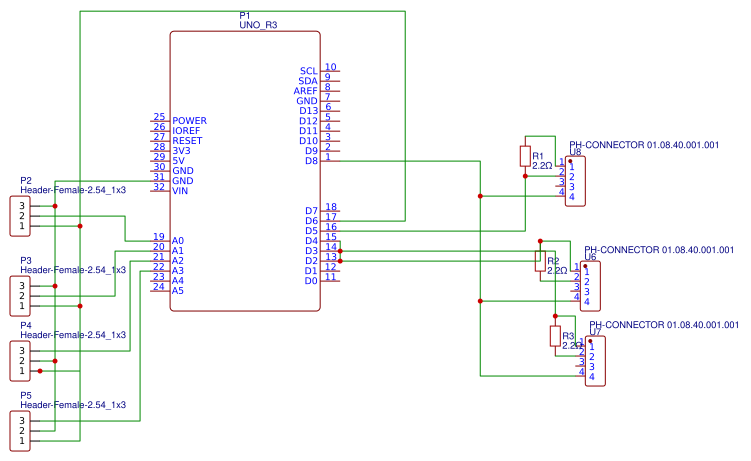This screenshot has height=461, width=751.
Task: Select the U8 connector body
Action: [x=575, y=181]
